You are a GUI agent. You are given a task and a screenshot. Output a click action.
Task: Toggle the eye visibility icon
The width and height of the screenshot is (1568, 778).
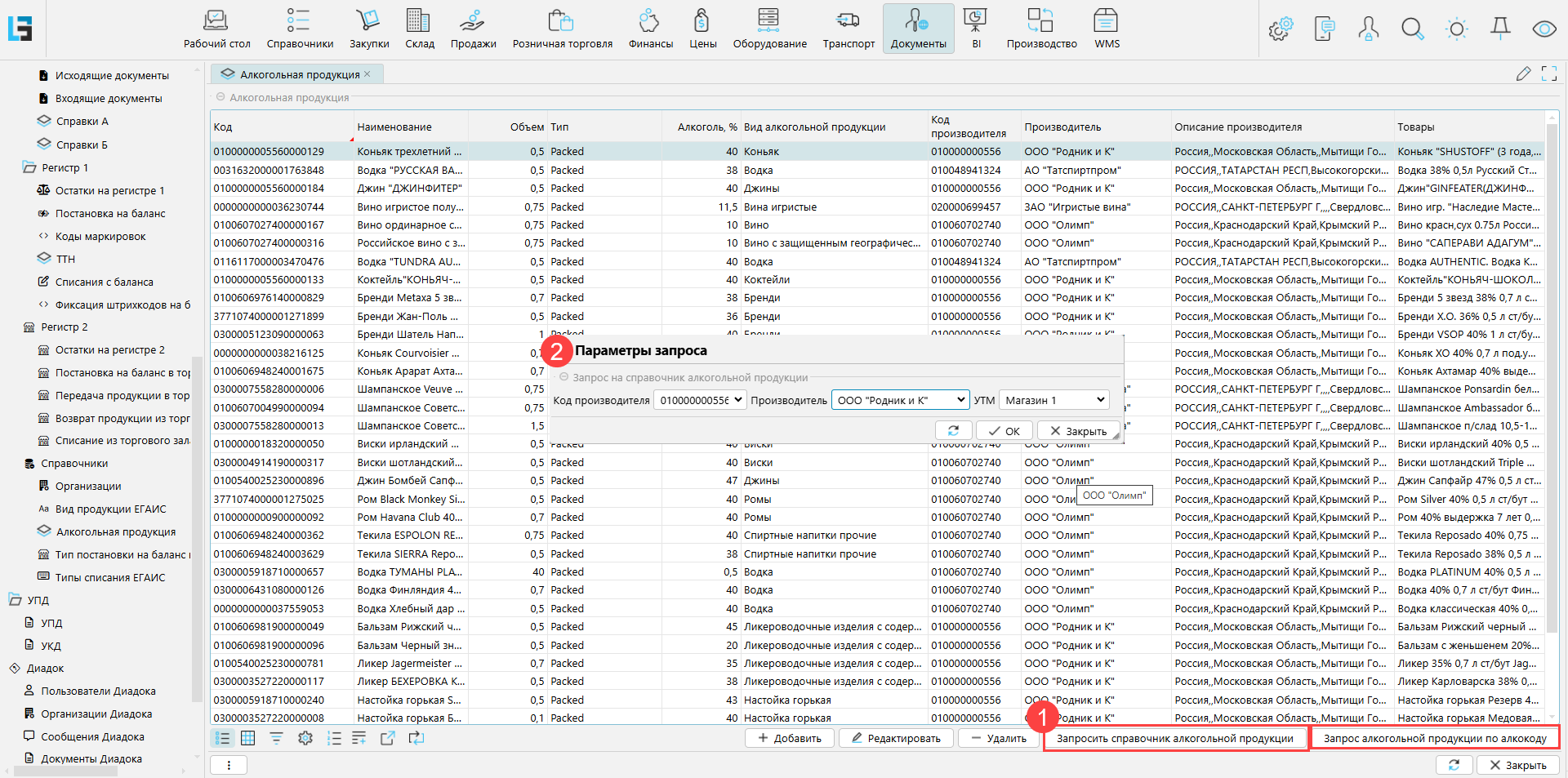1543,29
